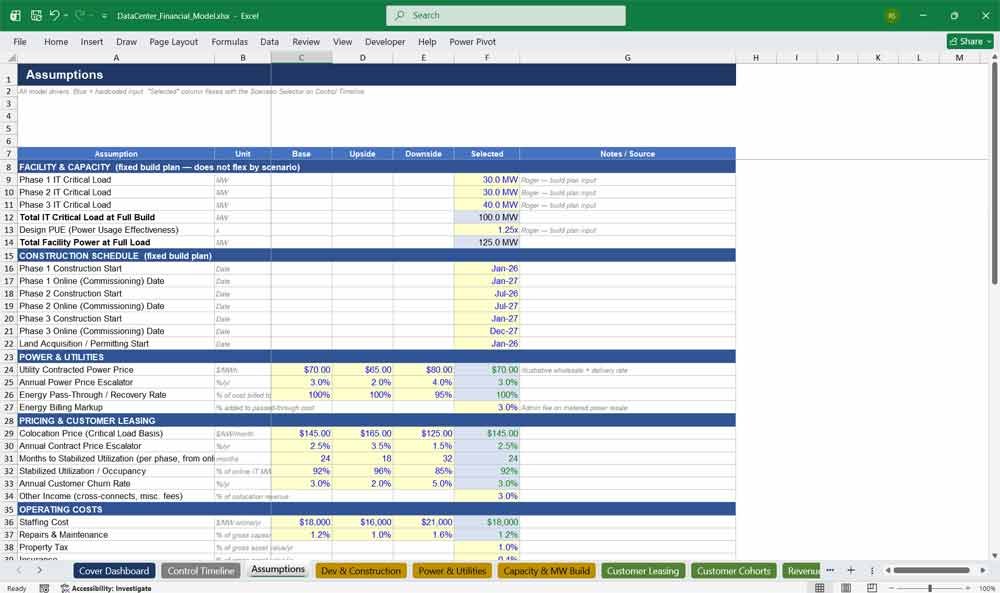Switch to the Customer Cohorts sheet tab
The image size is (1000, 593).
[733, 571]
